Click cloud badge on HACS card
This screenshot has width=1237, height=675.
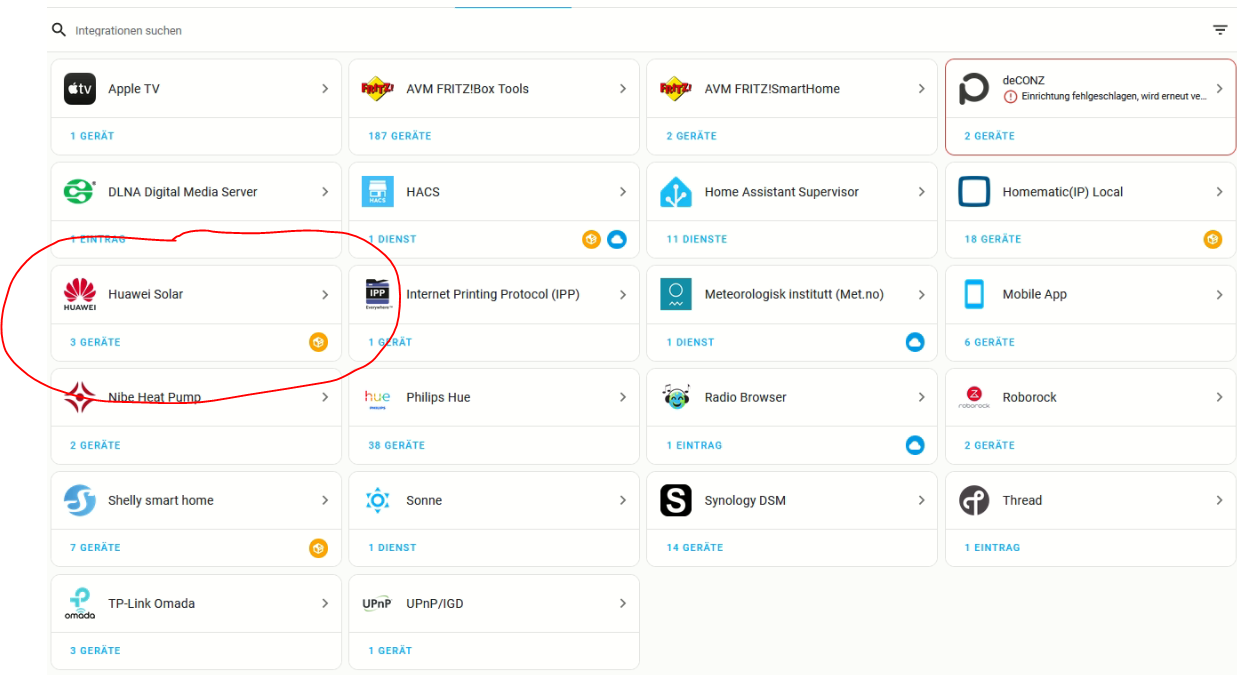click(x=617, y=239)
